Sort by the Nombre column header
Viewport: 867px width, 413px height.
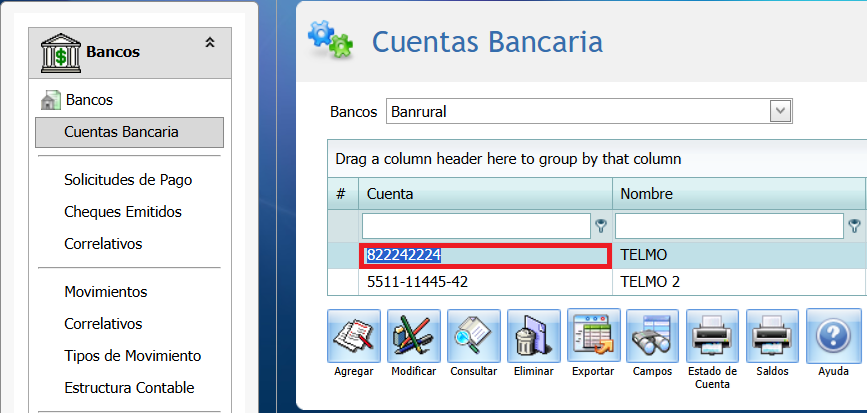pos(739,194)
